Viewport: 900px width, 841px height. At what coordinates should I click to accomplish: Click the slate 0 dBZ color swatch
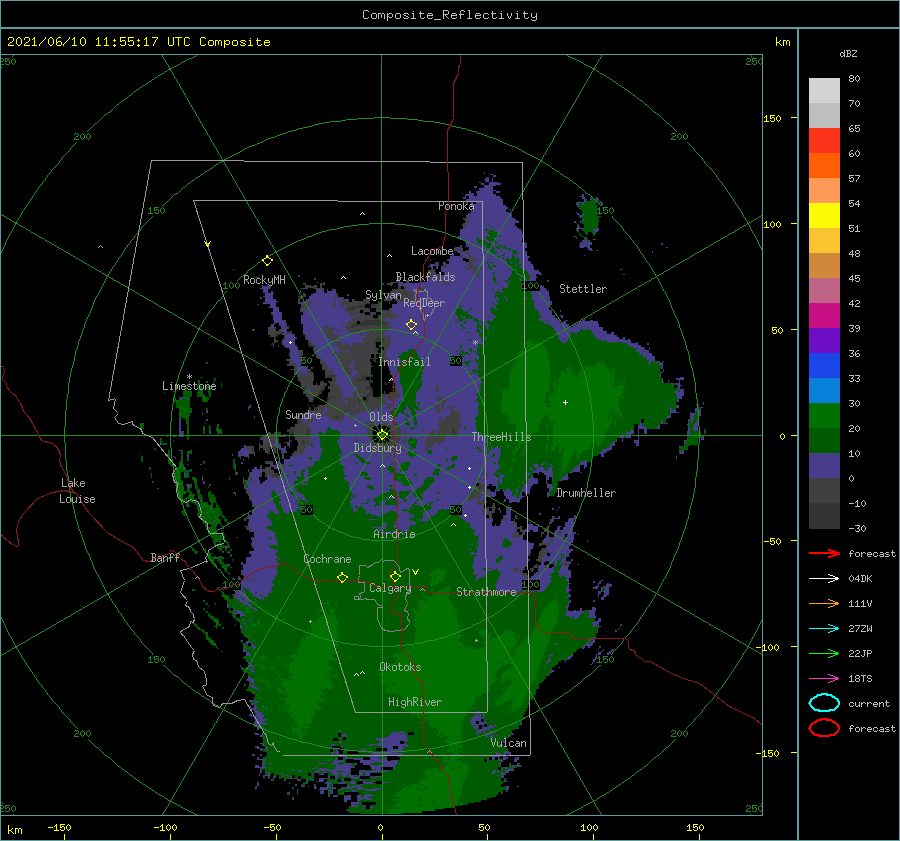[824, 466]
